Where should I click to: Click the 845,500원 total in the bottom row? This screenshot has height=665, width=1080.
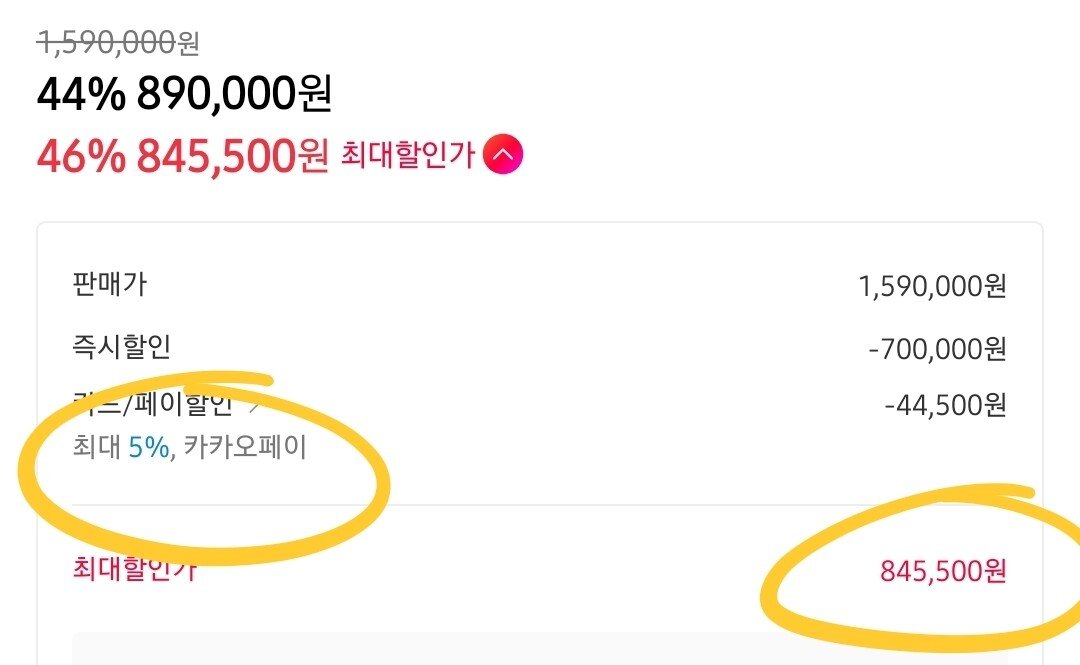(x=944, y=571)
